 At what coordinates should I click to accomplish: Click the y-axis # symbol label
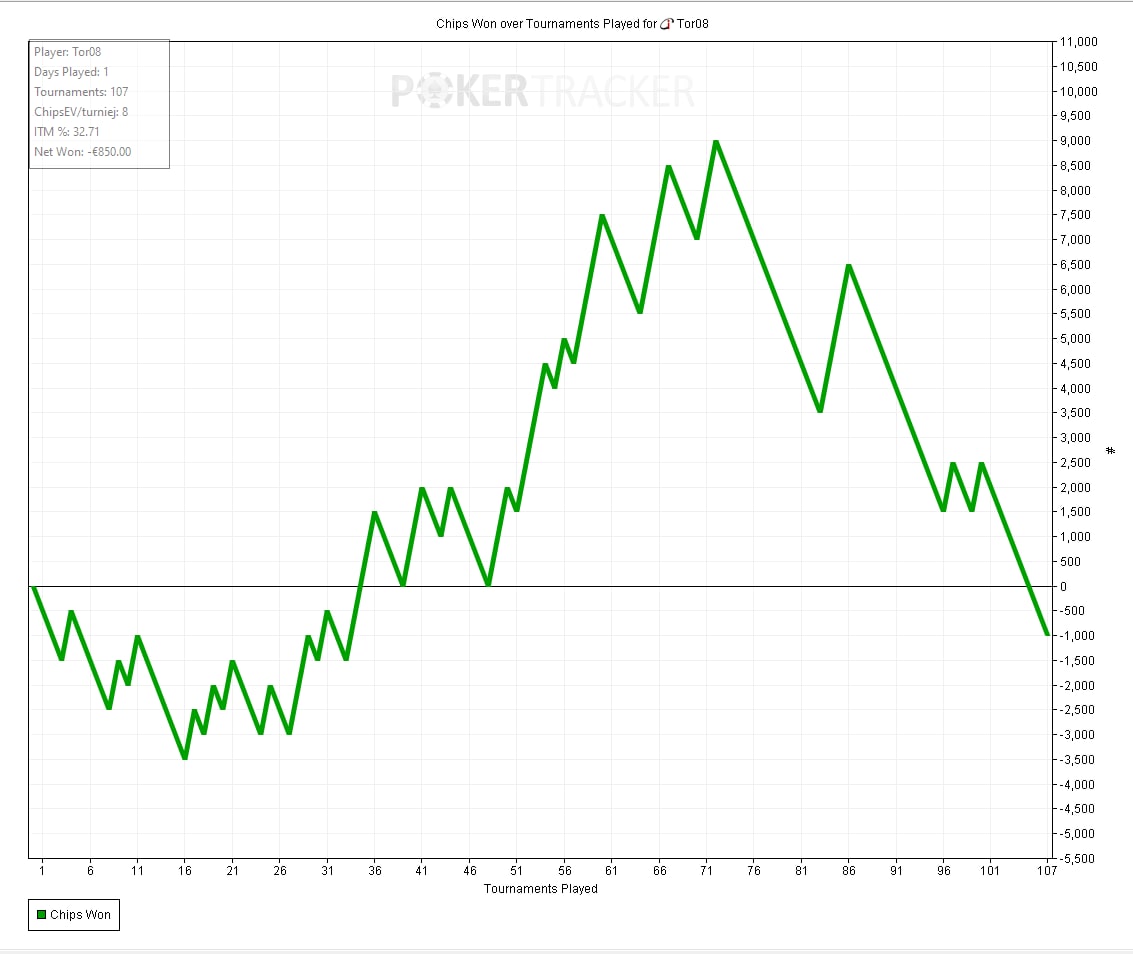1111,451
